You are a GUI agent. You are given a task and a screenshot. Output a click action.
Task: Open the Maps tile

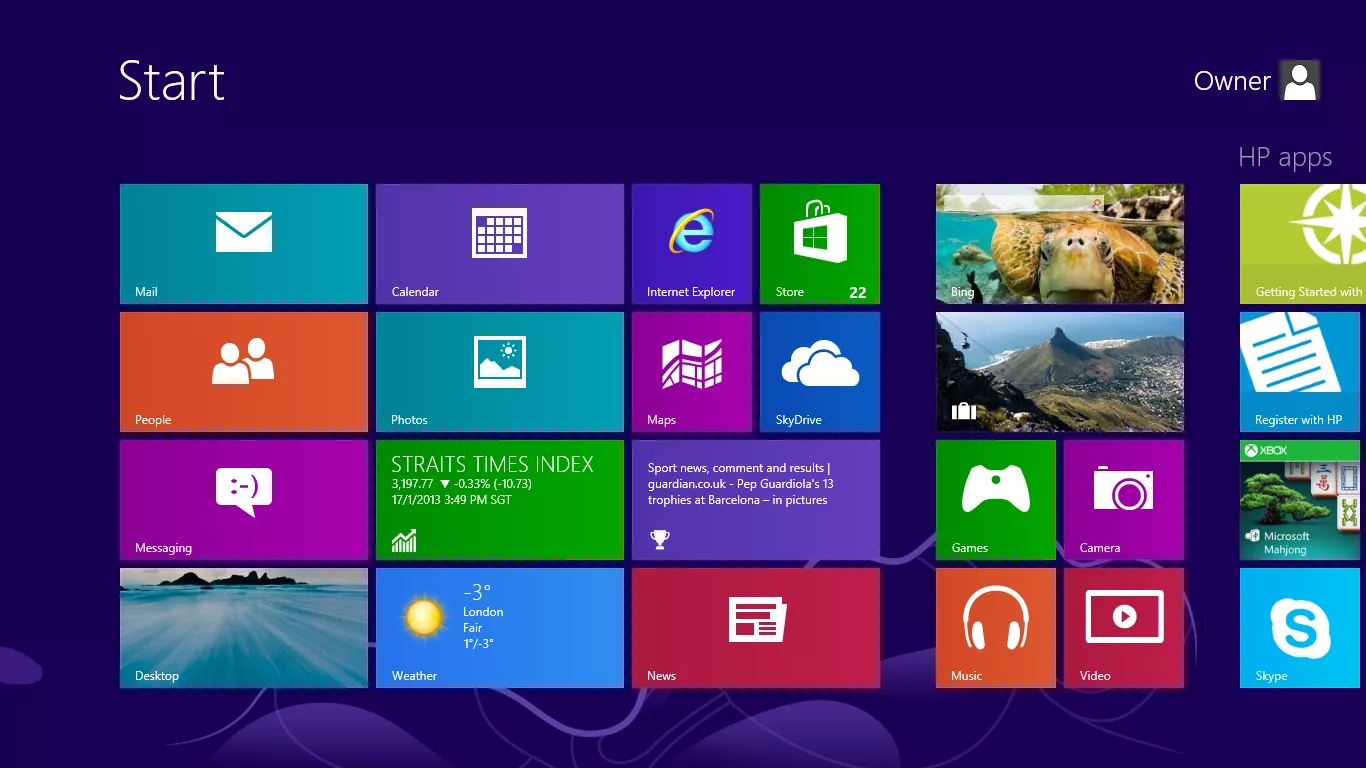[x=692, y=372]
